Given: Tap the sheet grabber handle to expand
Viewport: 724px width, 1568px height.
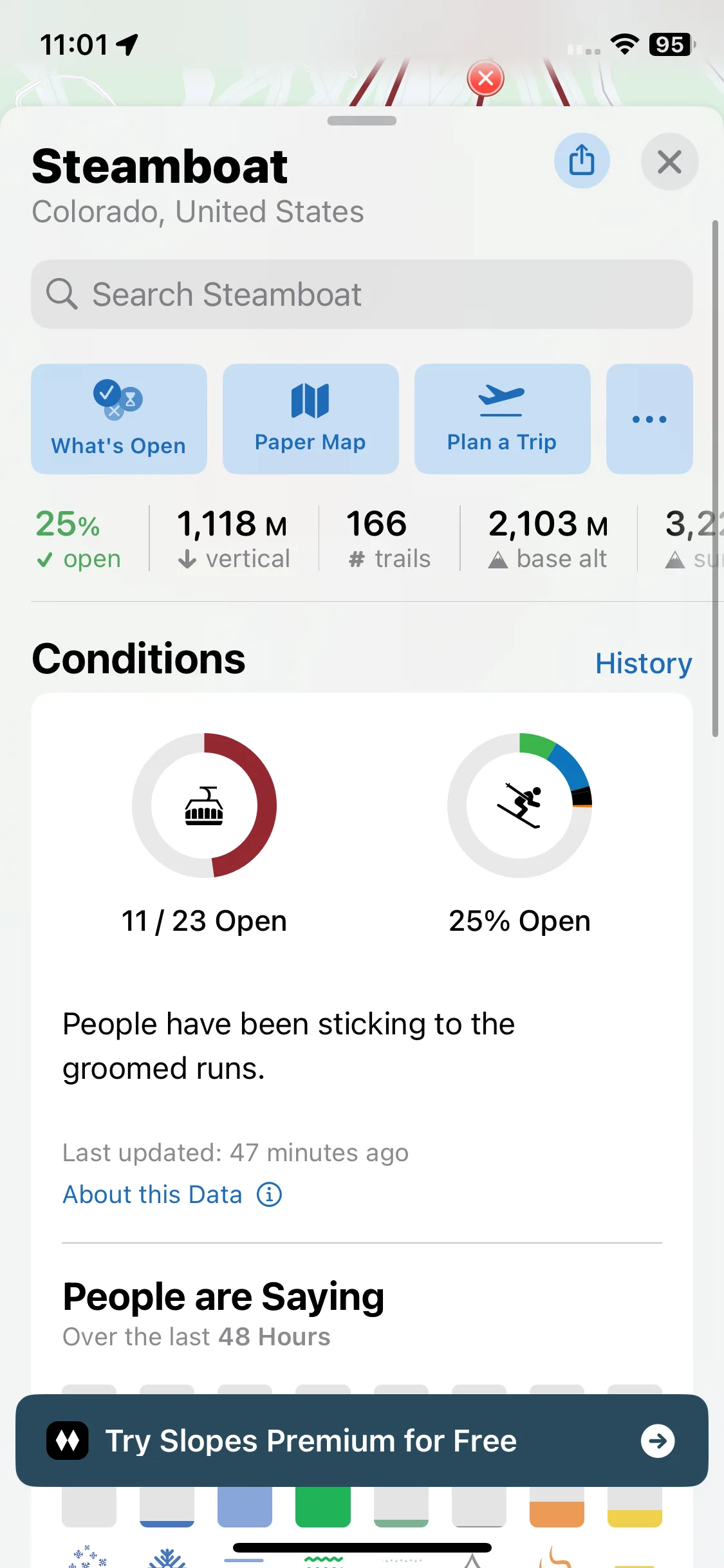Looking at the screenshot, I should (362, 121).
